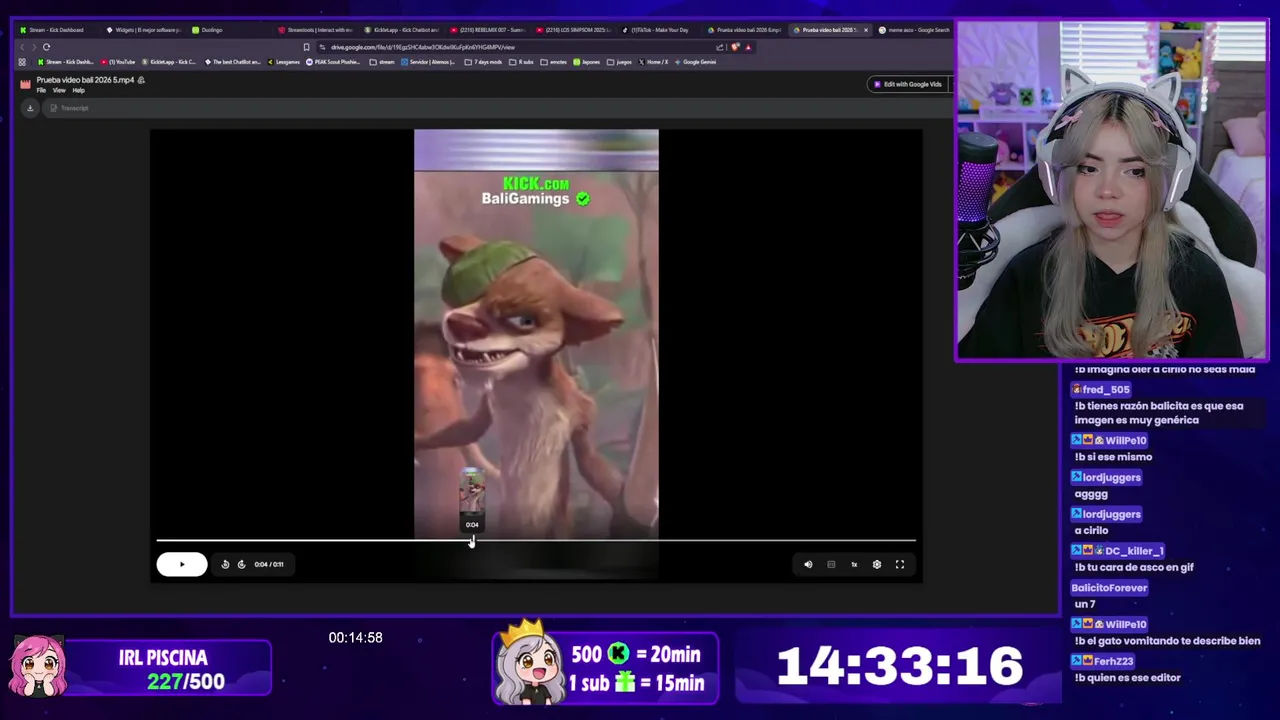Switch to the Widgets browser tab
Screen dimensions: 1280x720
144,30
